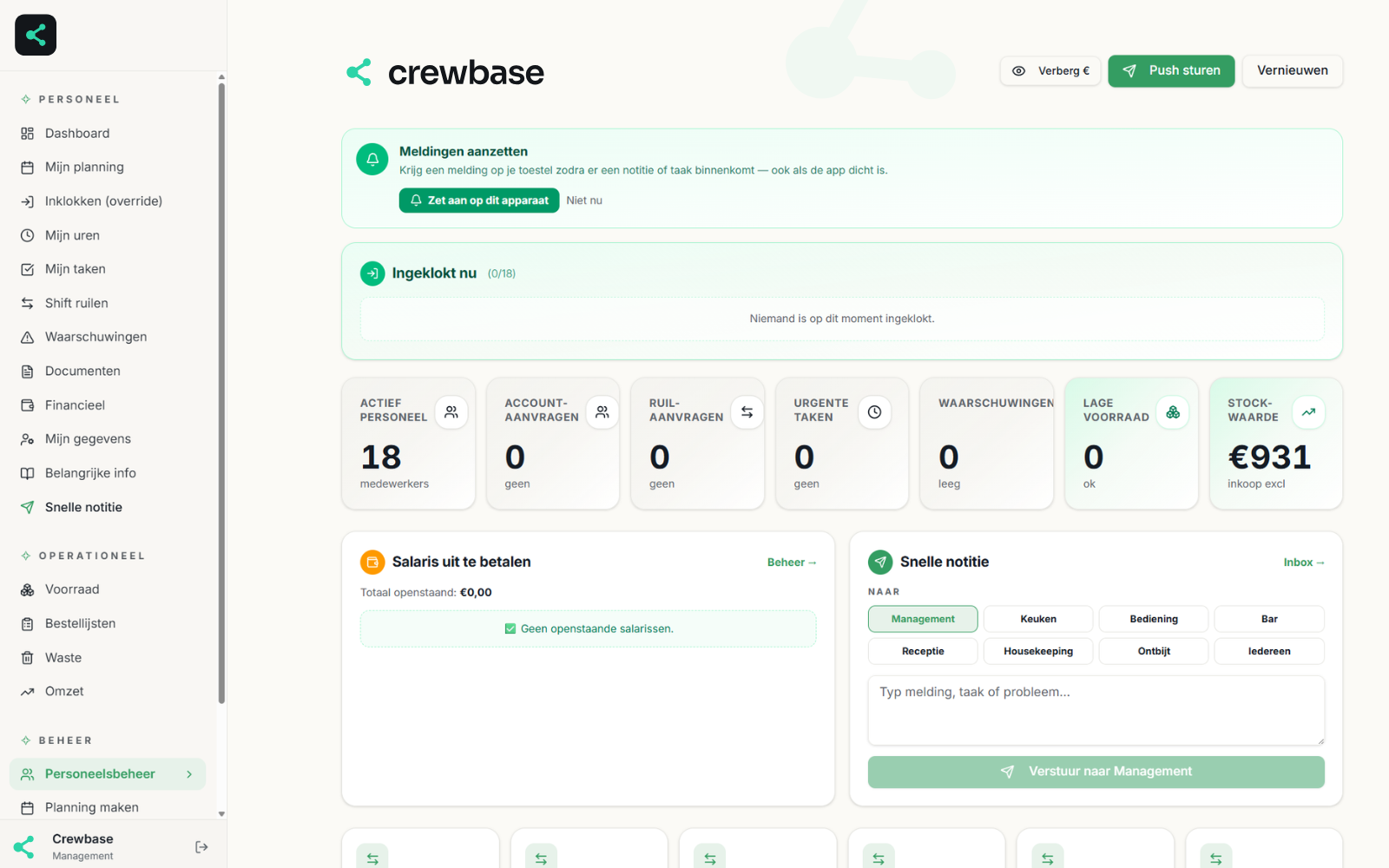
Task: Click the bell icon in Meldingen aanzetten banner
Action: [372, 159]
